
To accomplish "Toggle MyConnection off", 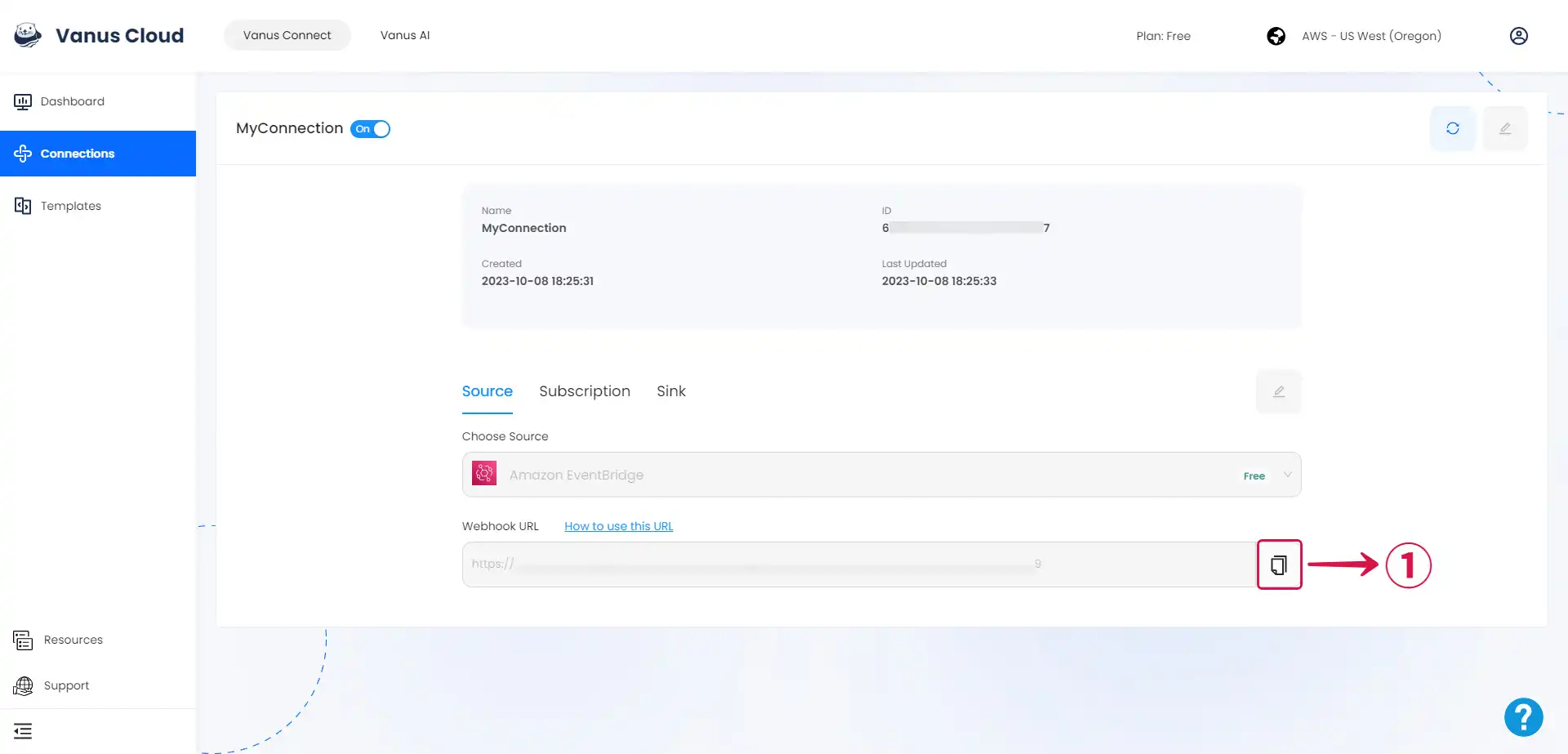I will click(x=370, y=128).
